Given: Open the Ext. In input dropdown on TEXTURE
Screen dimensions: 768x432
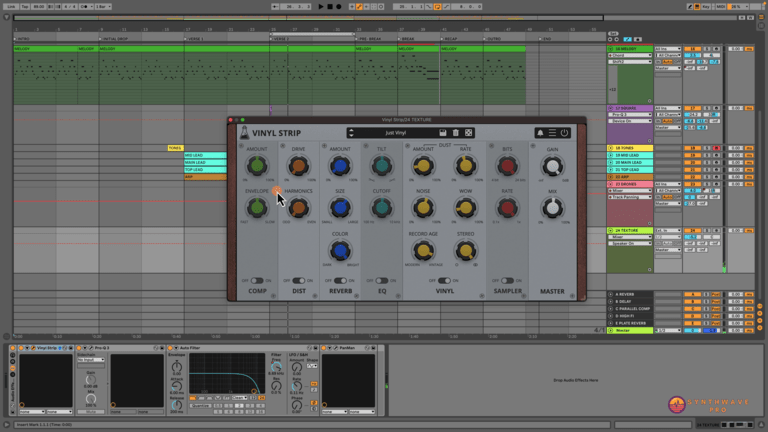Looking at the screenshot, I should [668, 230].
